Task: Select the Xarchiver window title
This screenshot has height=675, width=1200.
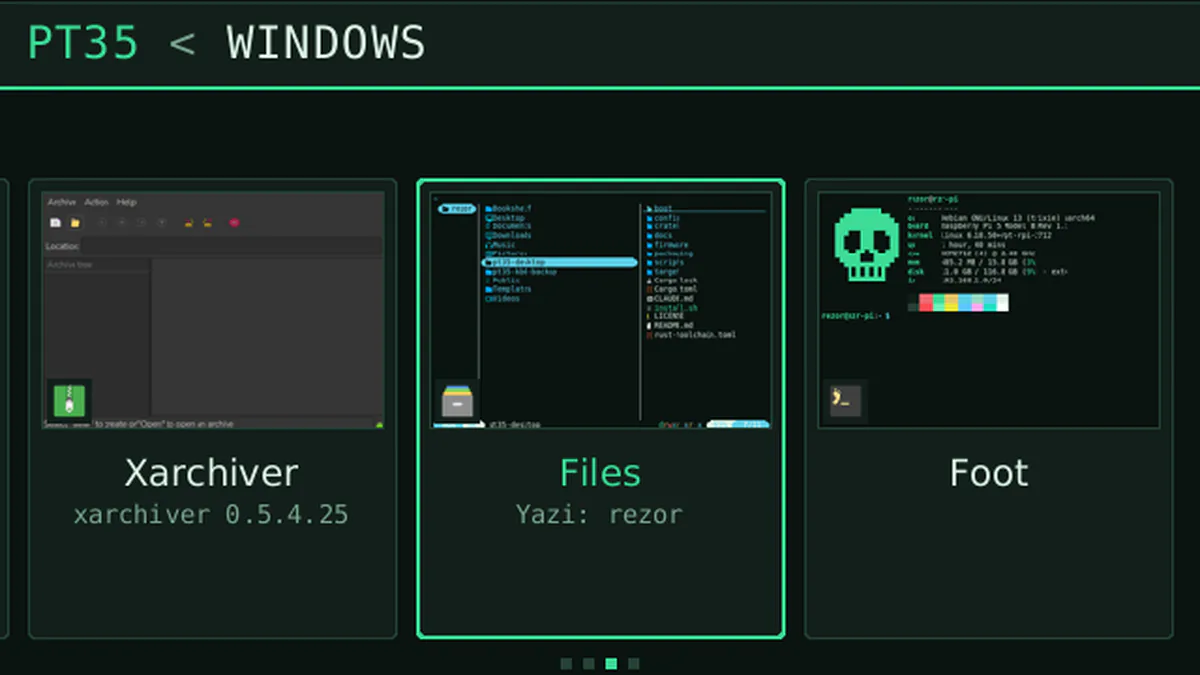Action: 212,472
